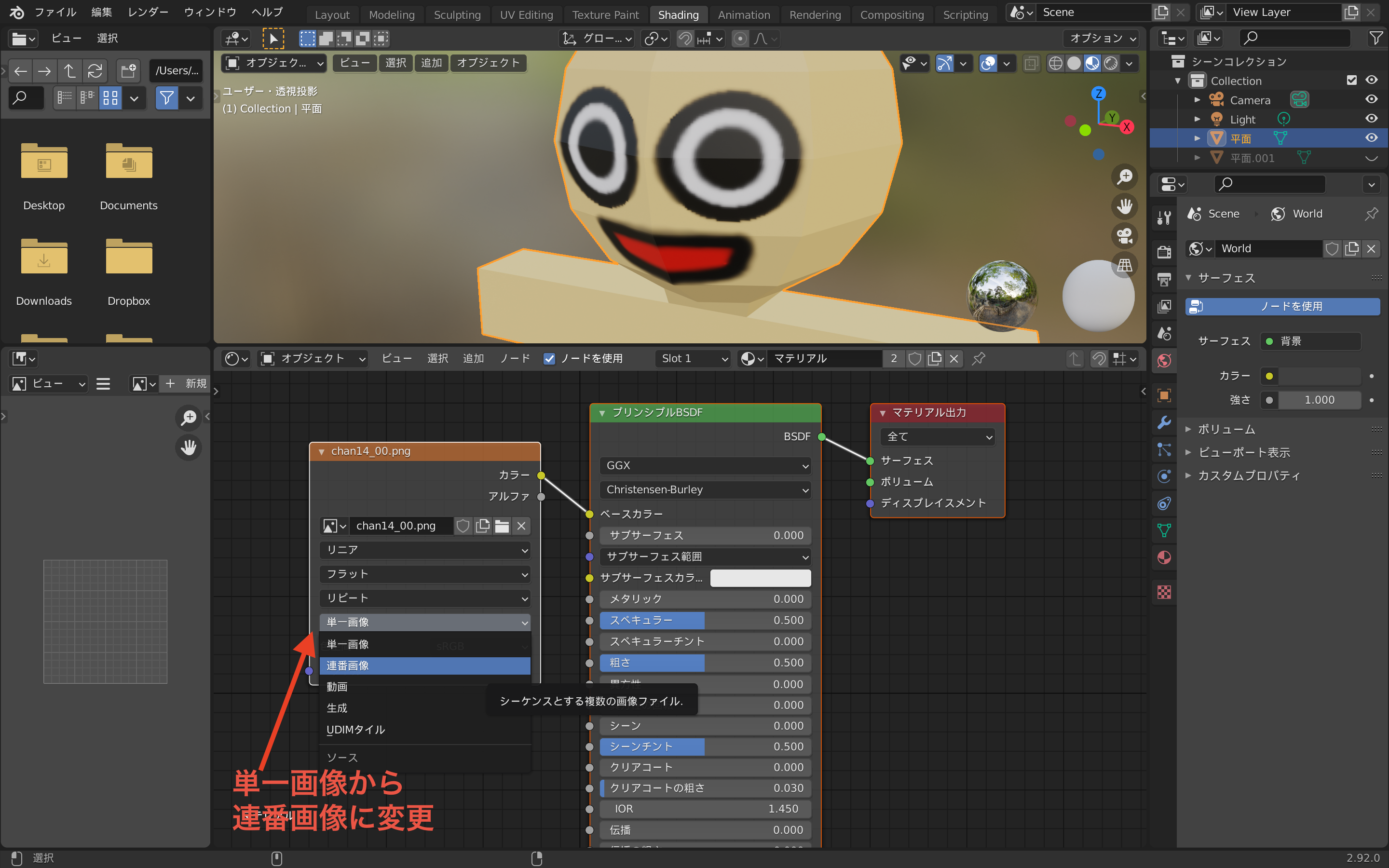Click the サブサーフェスカラー white color swatch
This screenshot has height=868, width=1389.
760,578
